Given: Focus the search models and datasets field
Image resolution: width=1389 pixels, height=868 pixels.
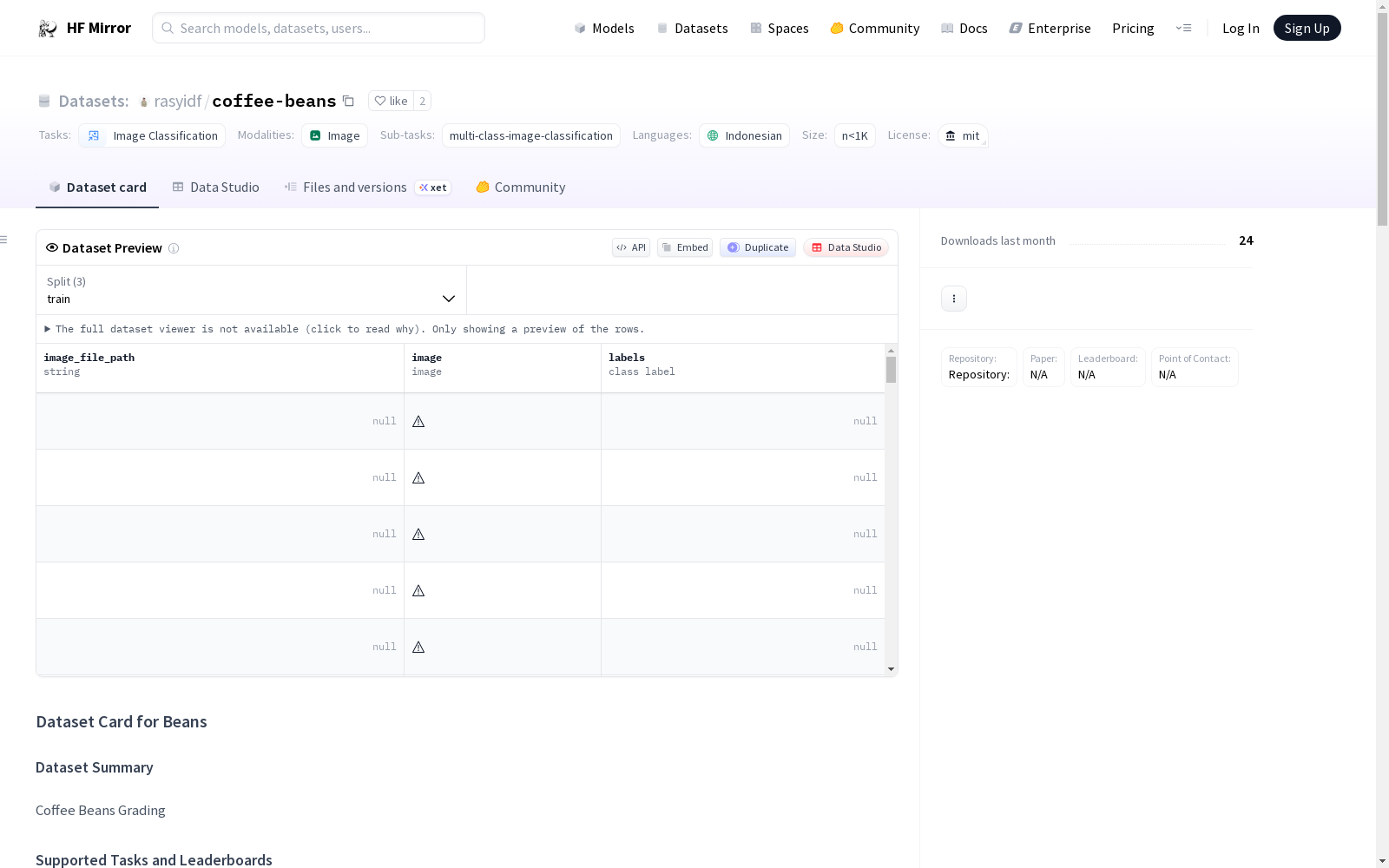Looking at the screenshot, I should 319,28.
